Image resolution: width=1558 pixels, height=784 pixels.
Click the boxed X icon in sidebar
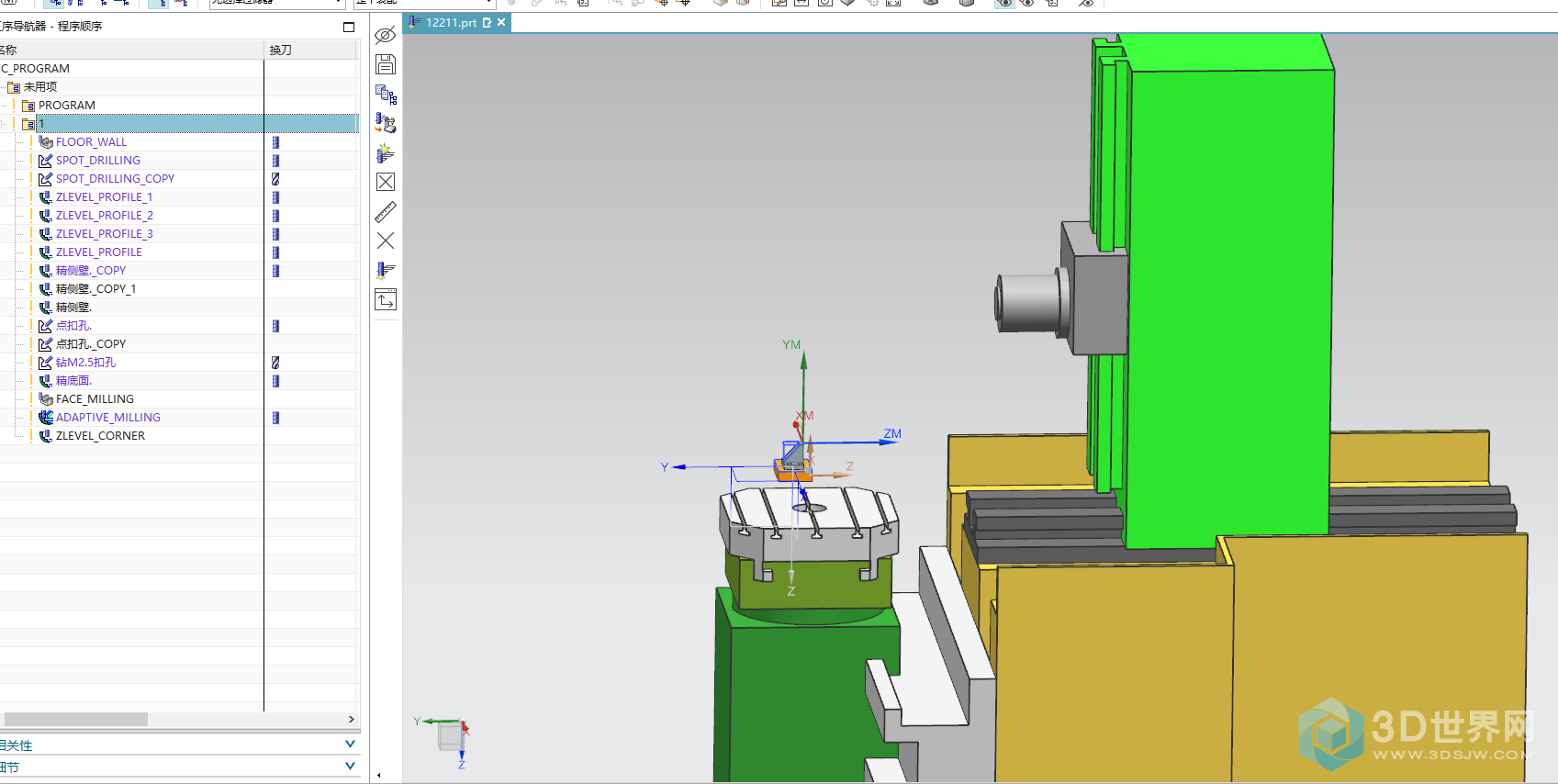click(386, 182)
